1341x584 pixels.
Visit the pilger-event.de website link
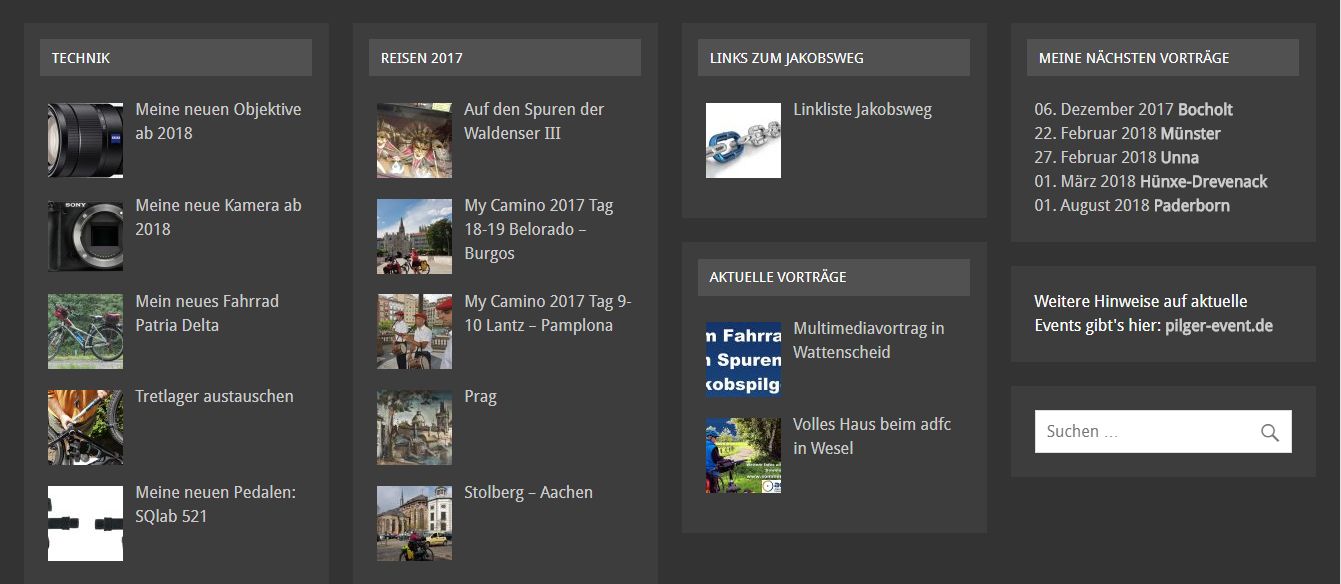(x=1218, y=325)
